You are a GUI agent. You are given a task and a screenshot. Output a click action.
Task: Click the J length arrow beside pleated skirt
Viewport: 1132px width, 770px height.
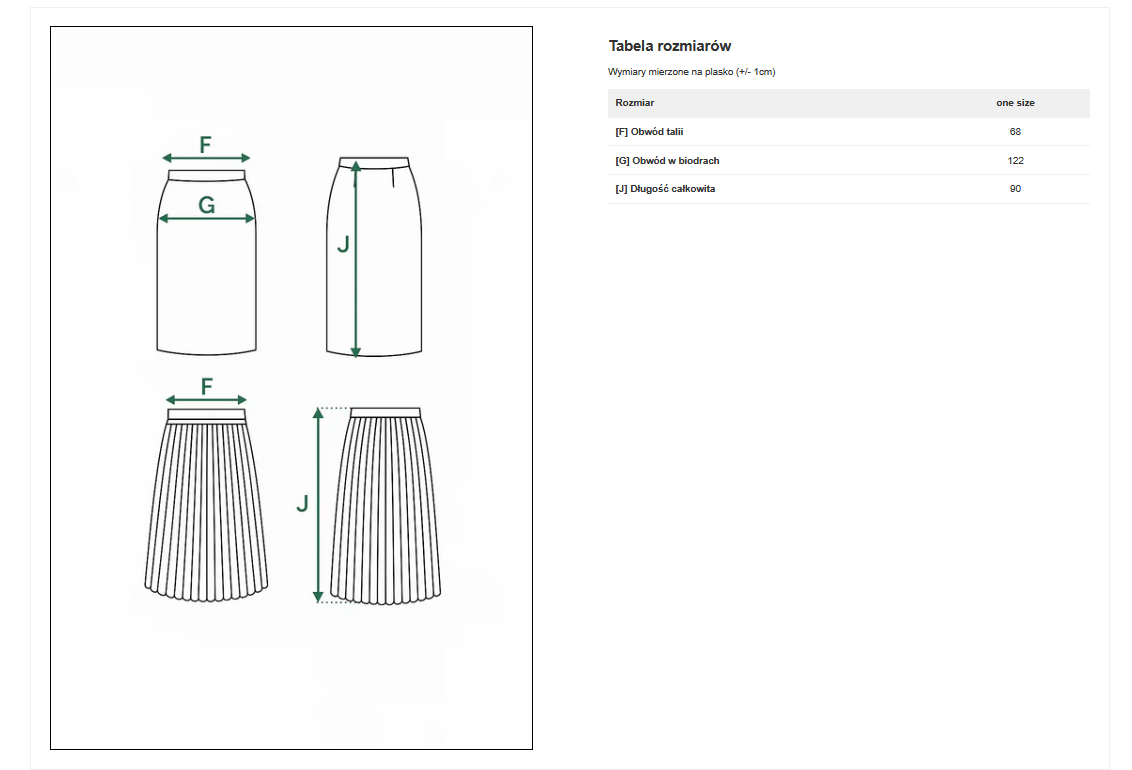319,505
